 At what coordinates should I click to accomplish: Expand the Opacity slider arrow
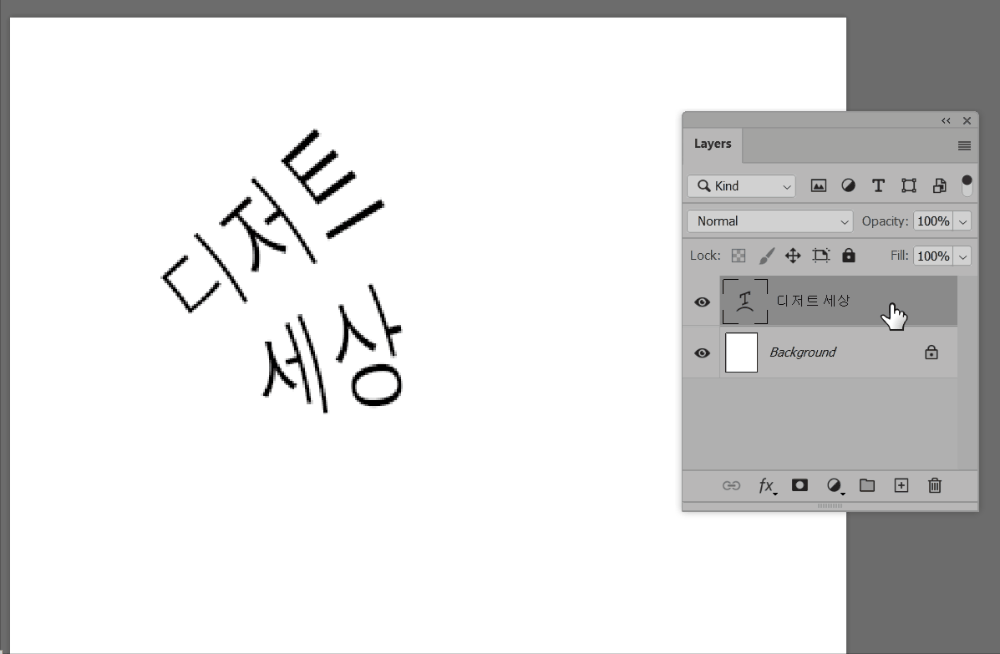pyautogui.click(x=962, y=221)
